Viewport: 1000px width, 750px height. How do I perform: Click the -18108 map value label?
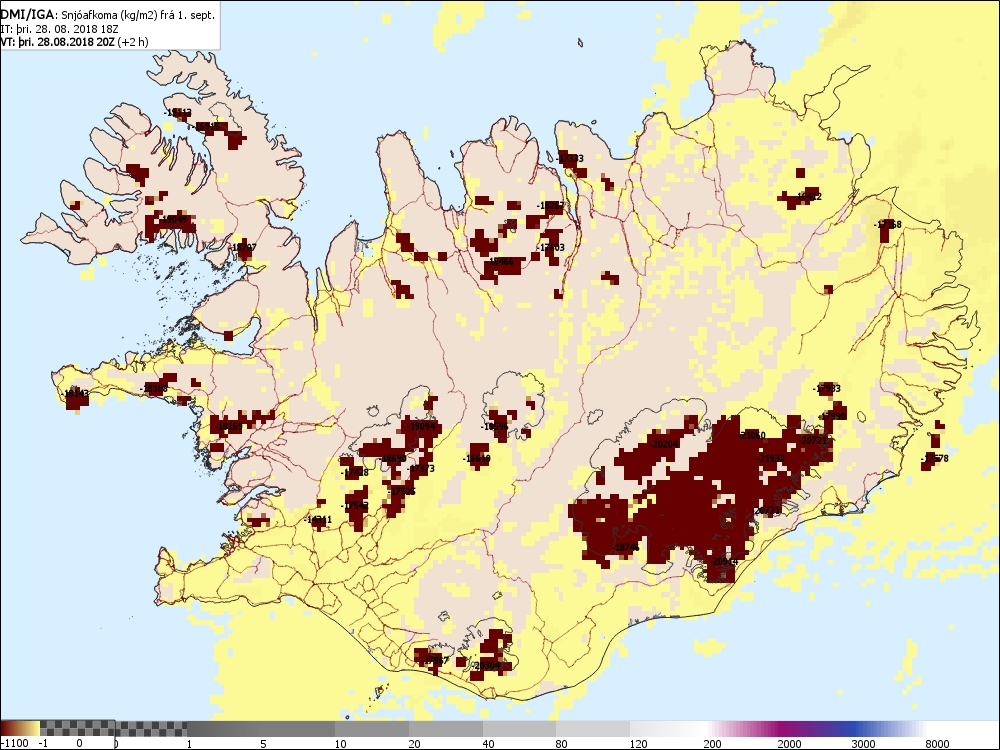(x=154, y=388)
